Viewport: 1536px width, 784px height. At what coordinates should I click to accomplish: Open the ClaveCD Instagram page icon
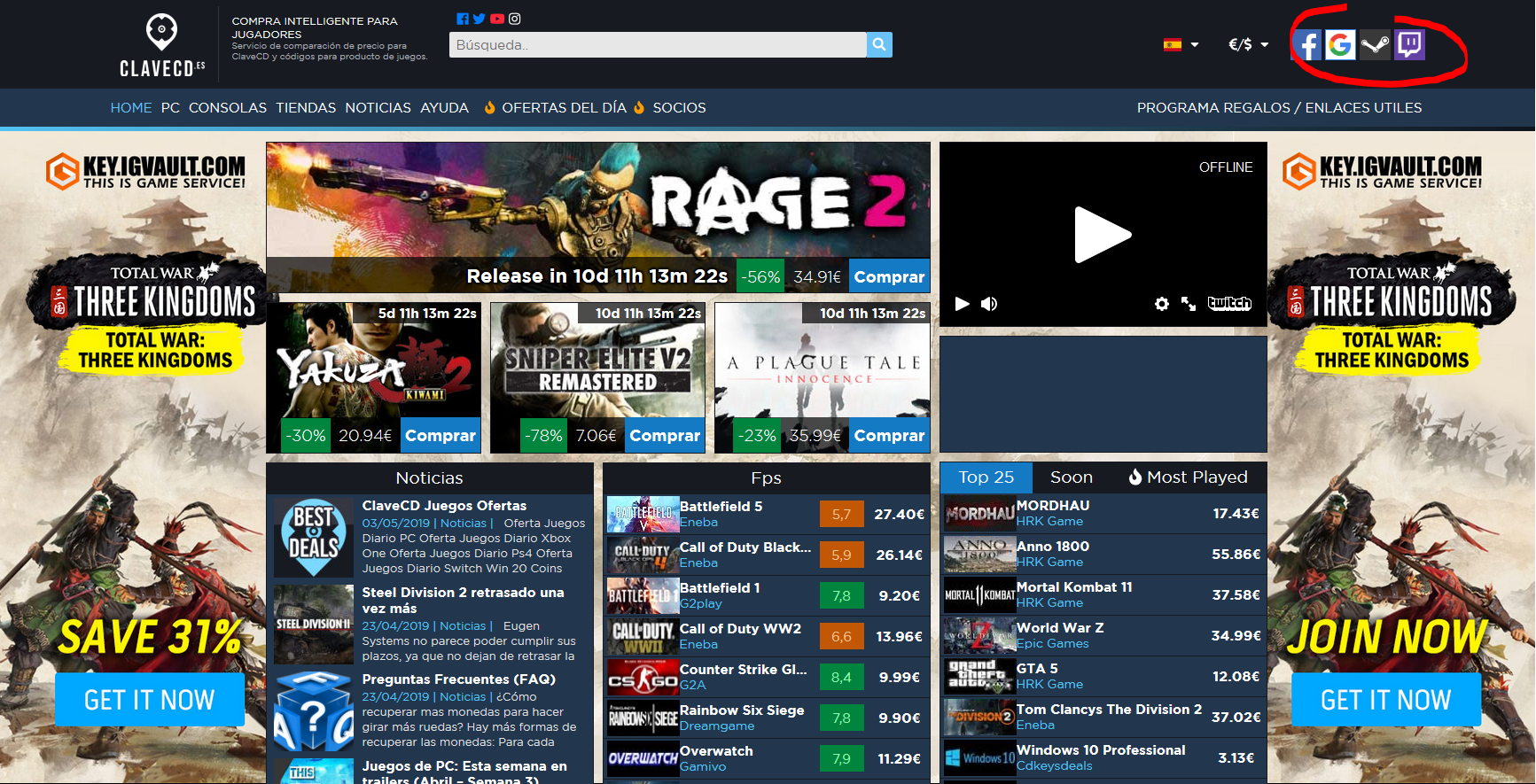pos(515,19)
